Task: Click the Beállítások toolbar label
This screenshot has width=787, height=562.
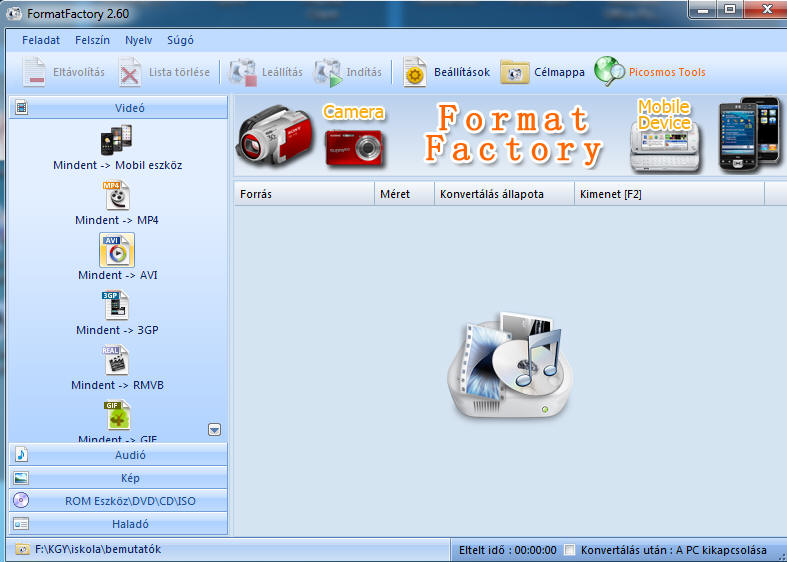Action: [x=462, y=72]
